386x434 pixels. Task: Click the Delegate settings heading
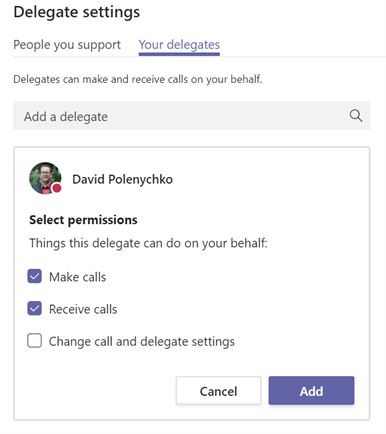[77, 12]
